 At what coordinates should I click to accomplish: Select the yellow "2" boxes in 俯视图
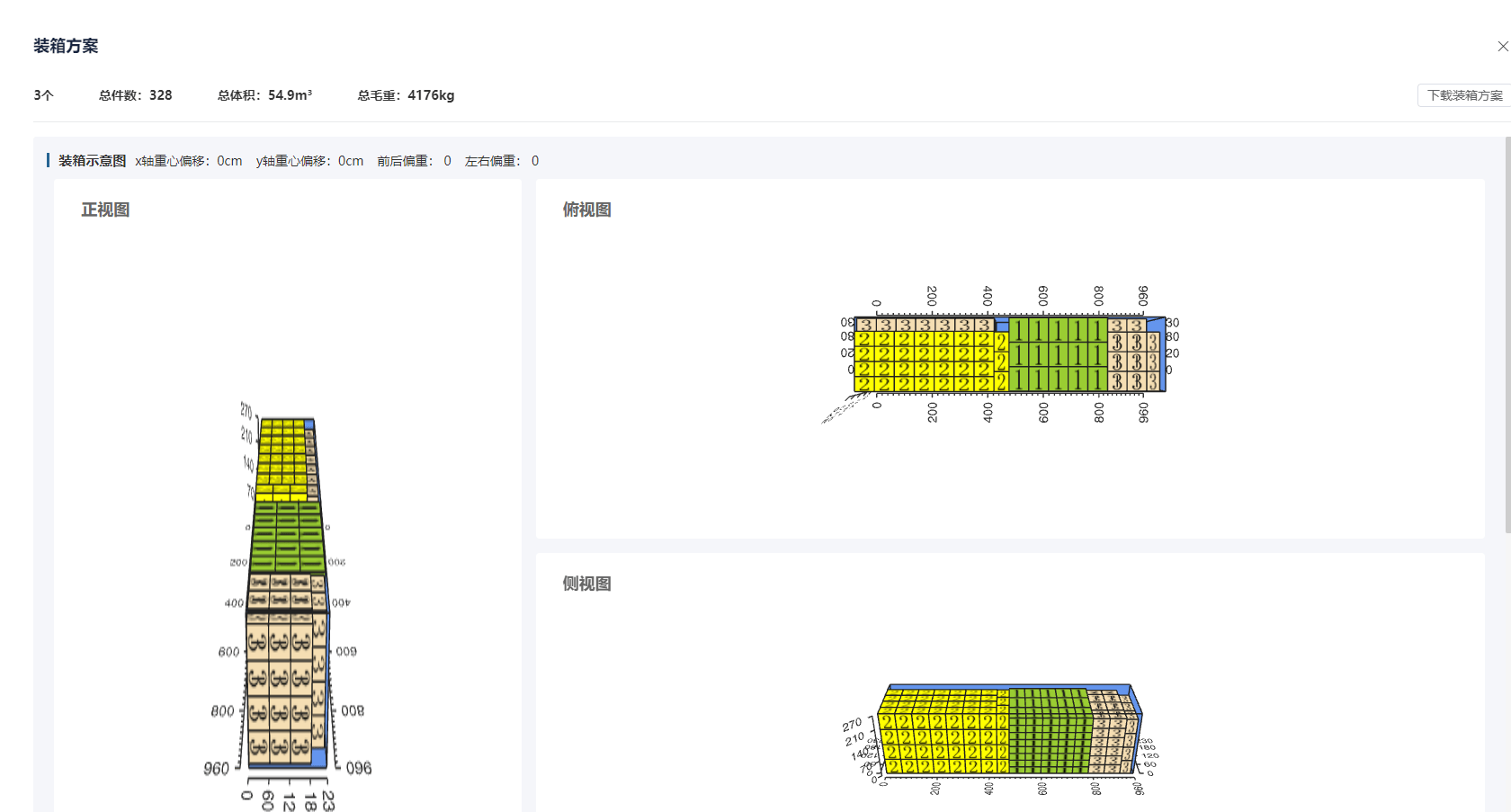click(x=926, y=361)
